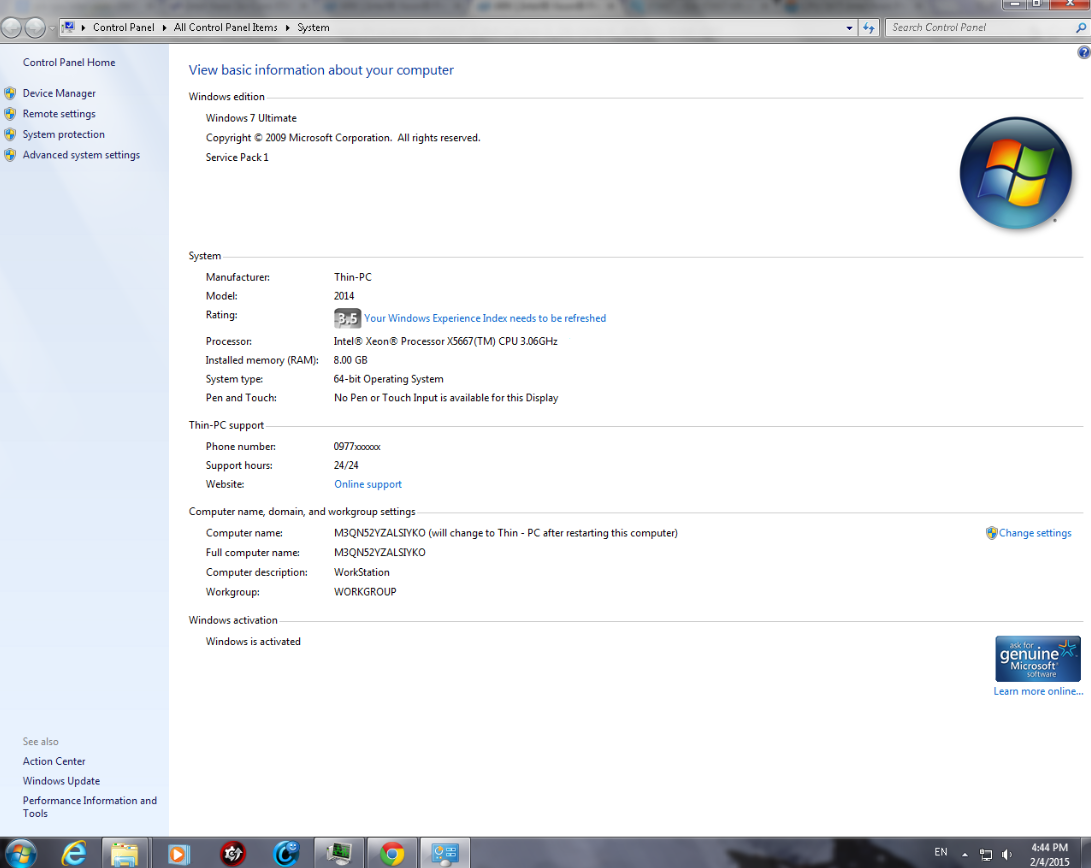Open the address bar history dropdown

[850, 28]
